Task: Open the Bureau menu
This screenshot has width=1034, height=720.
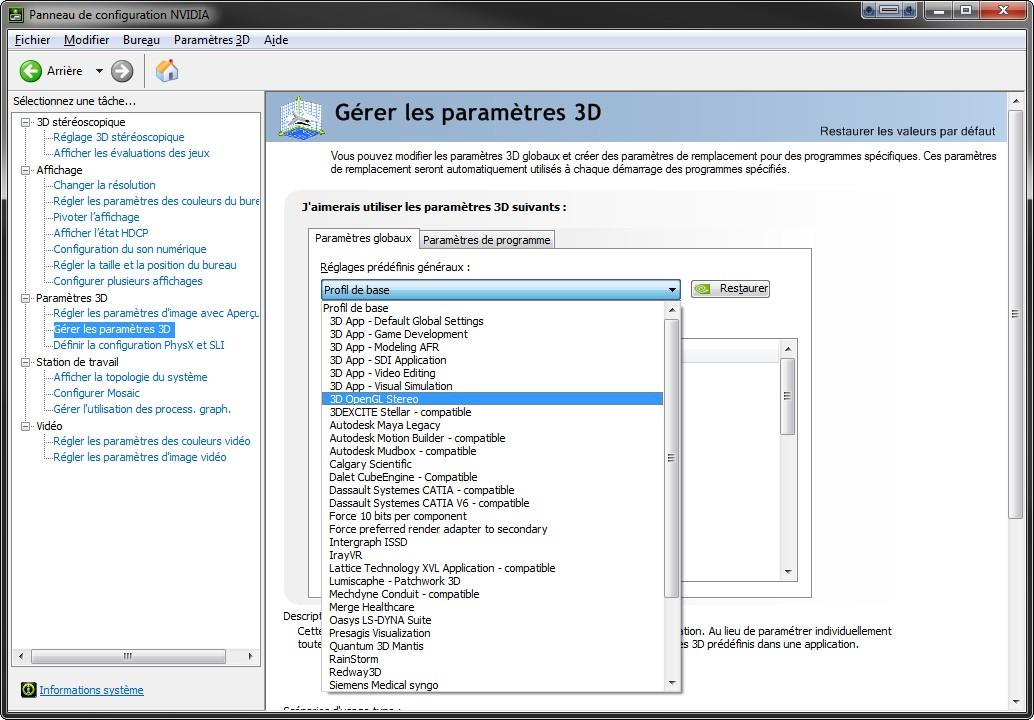Action: coord(141,40)
